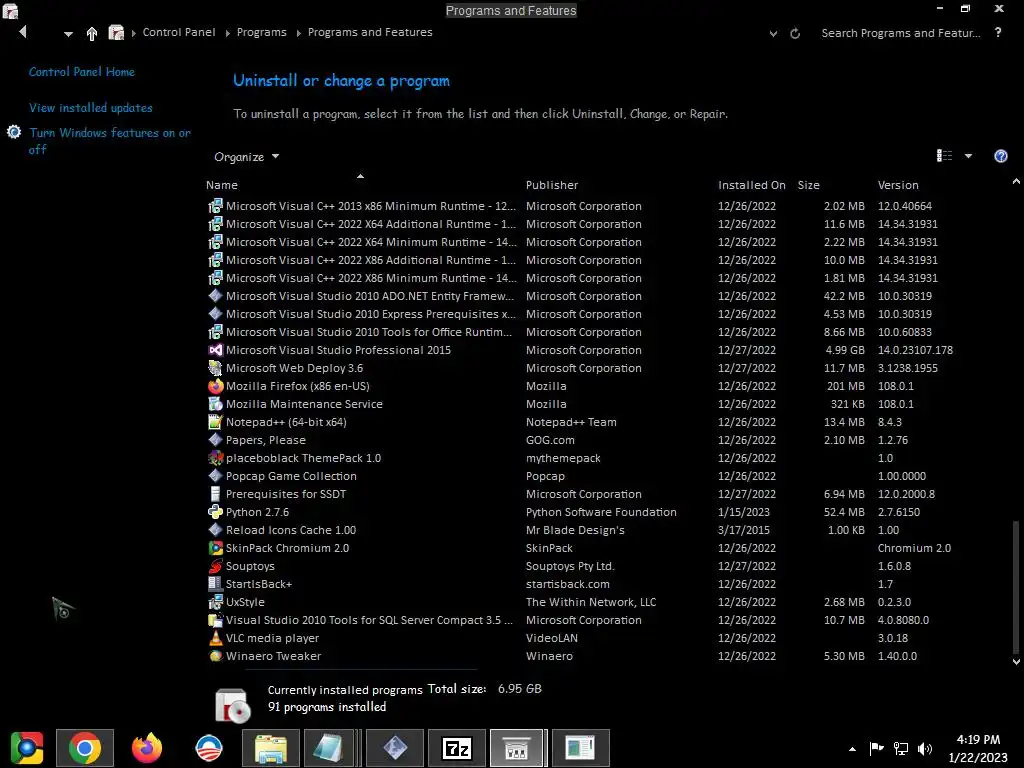Click the volume speaker tray icon
Viewport: 1024px width, 768px height.
925,749
